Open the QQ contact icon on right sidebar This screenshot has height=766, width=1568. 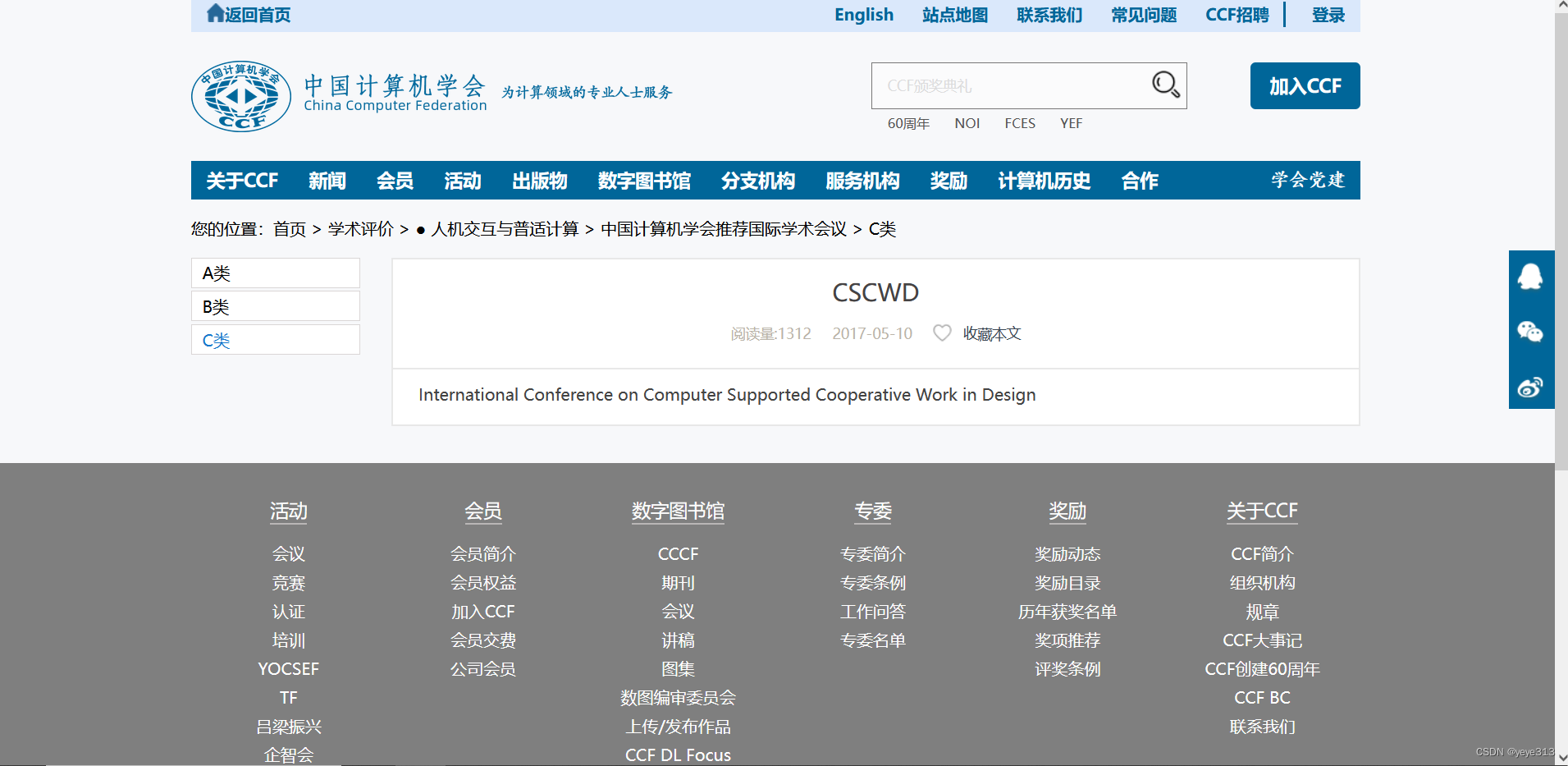[1531, 277]
